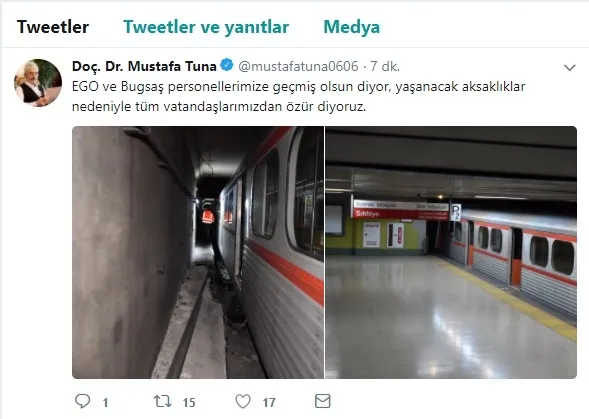
Task: Click the tweet text about EGO ve Bugsaş
Action: pos(298,97)
